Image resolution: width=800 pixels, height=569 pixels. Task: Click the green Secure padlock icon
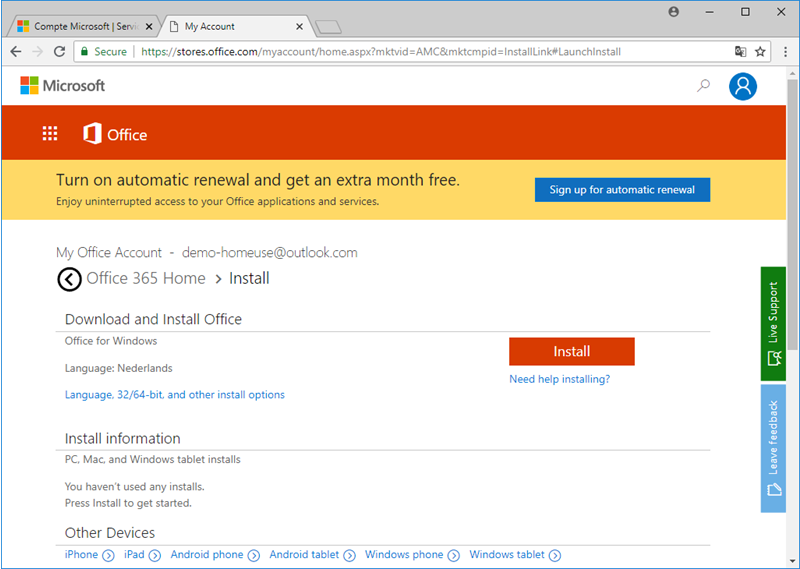pyautogui.click(x=84, y=52)
